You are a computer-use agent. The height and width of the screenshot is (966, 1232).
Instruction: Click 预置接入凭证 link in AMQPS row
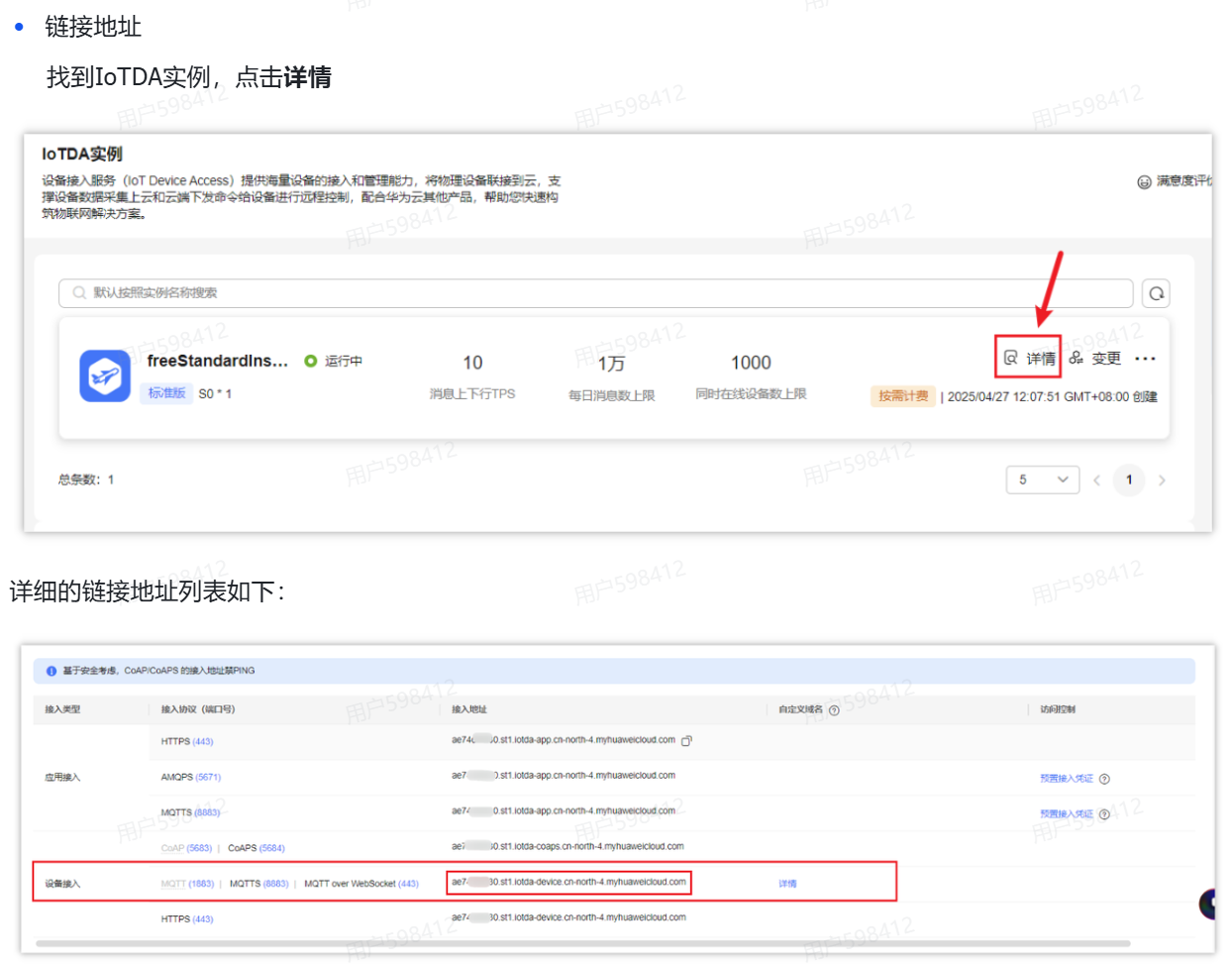pyautogui.click(x=1067, y=779)
